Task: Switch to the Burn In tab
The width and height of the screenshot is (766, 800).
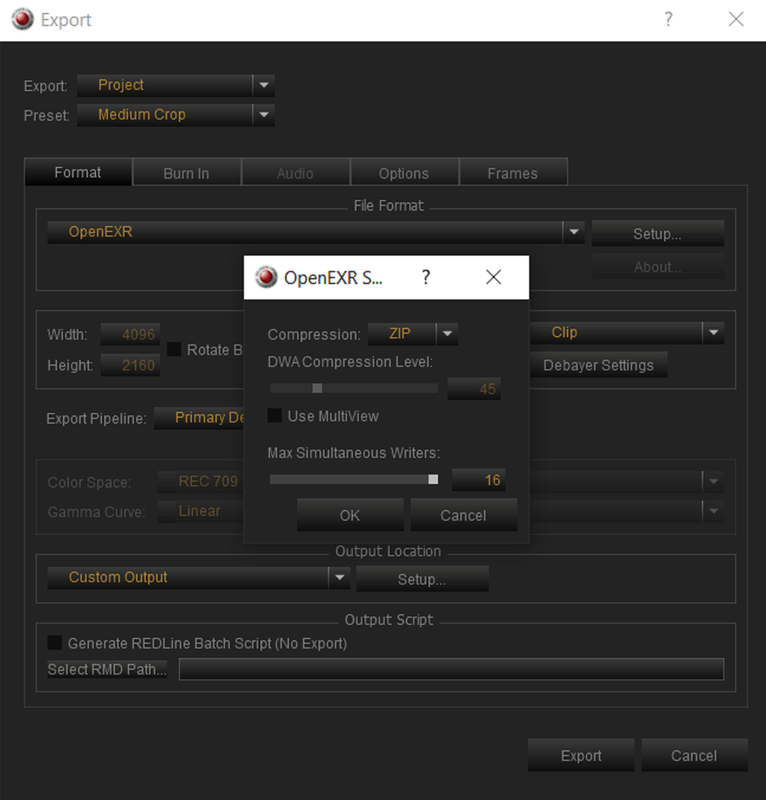Action: pos(186,173)
